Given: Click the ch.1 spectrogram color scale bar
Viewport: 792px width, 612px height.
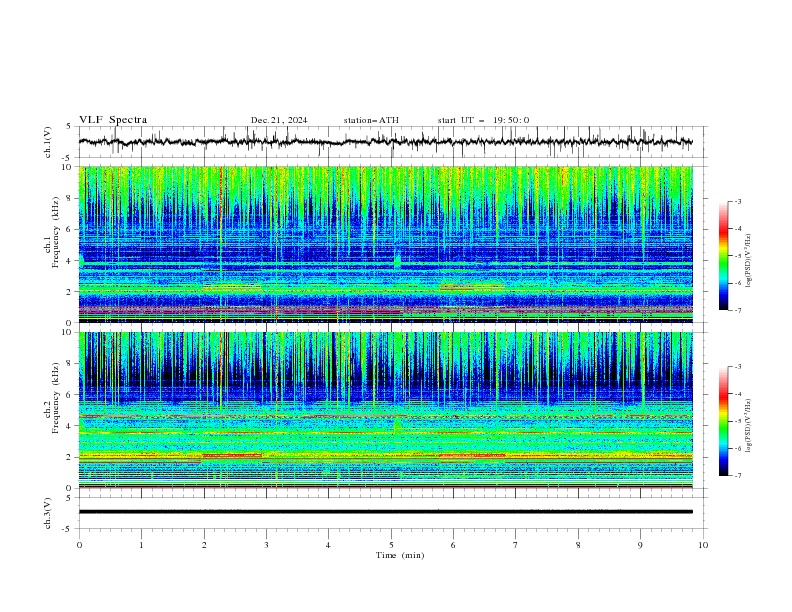Looking at the screenshot, I should [x=723, y=256].
